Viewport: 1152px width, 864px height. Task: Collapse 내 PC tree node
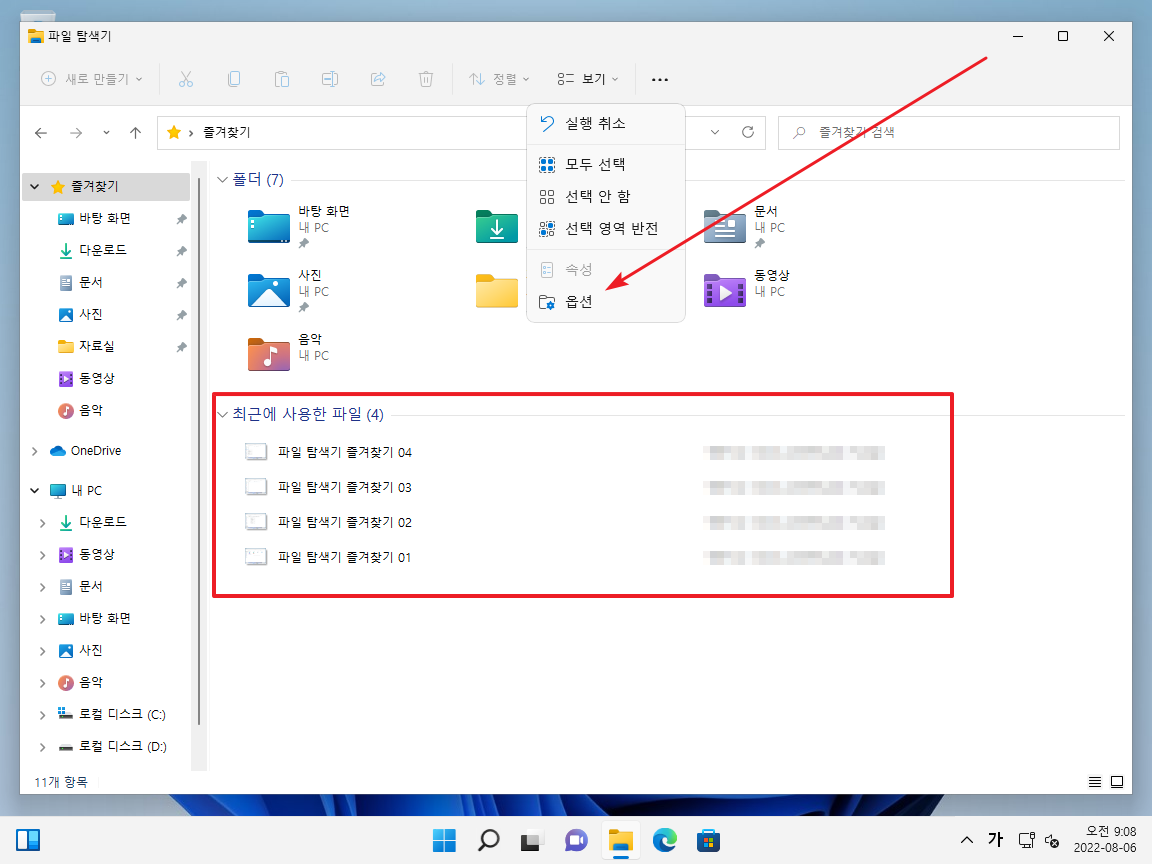pyautogui.click(x=35, y=490)
